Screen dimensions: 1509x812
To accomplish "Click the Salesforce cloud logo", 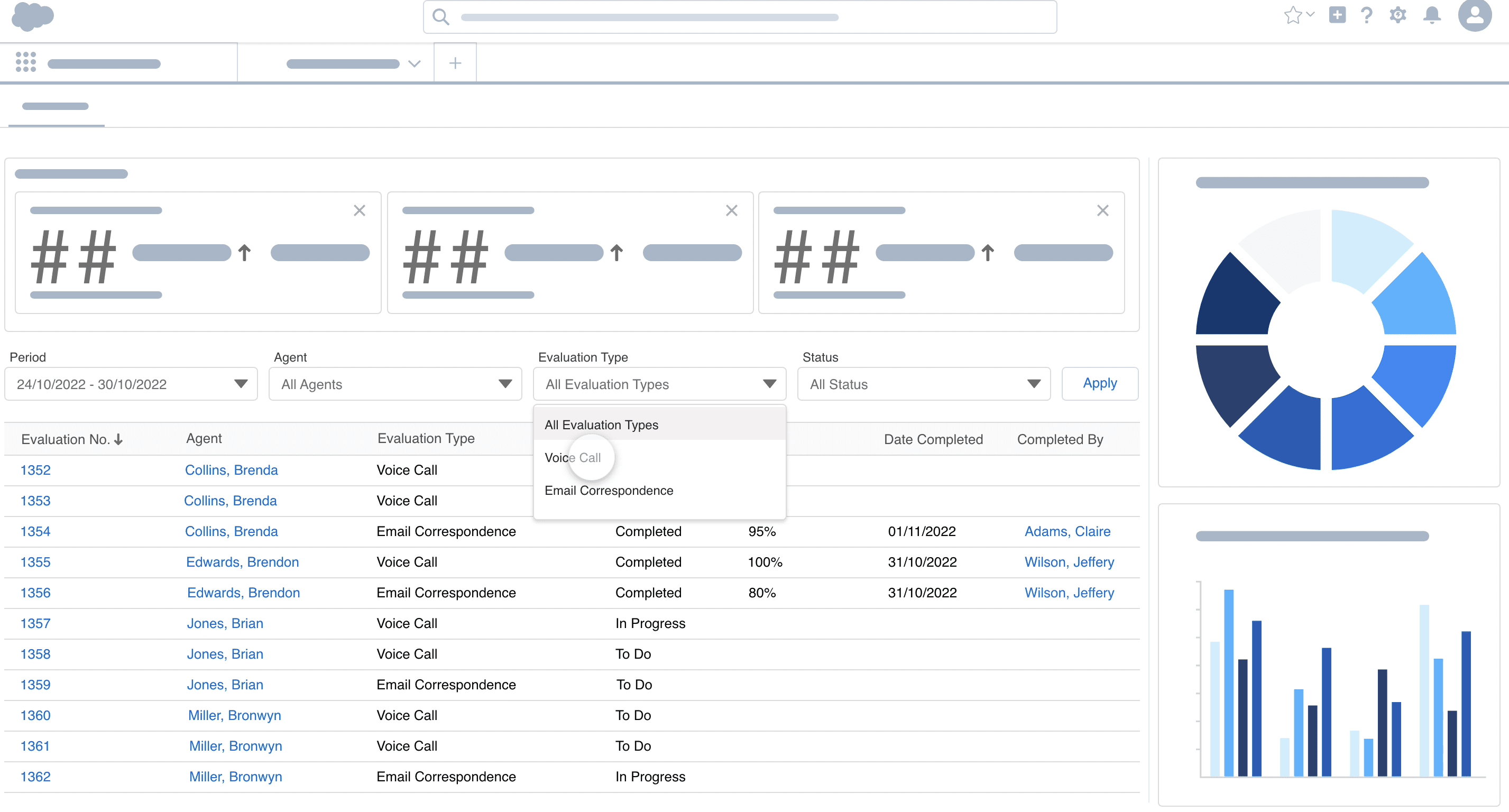I will [32, 15].
